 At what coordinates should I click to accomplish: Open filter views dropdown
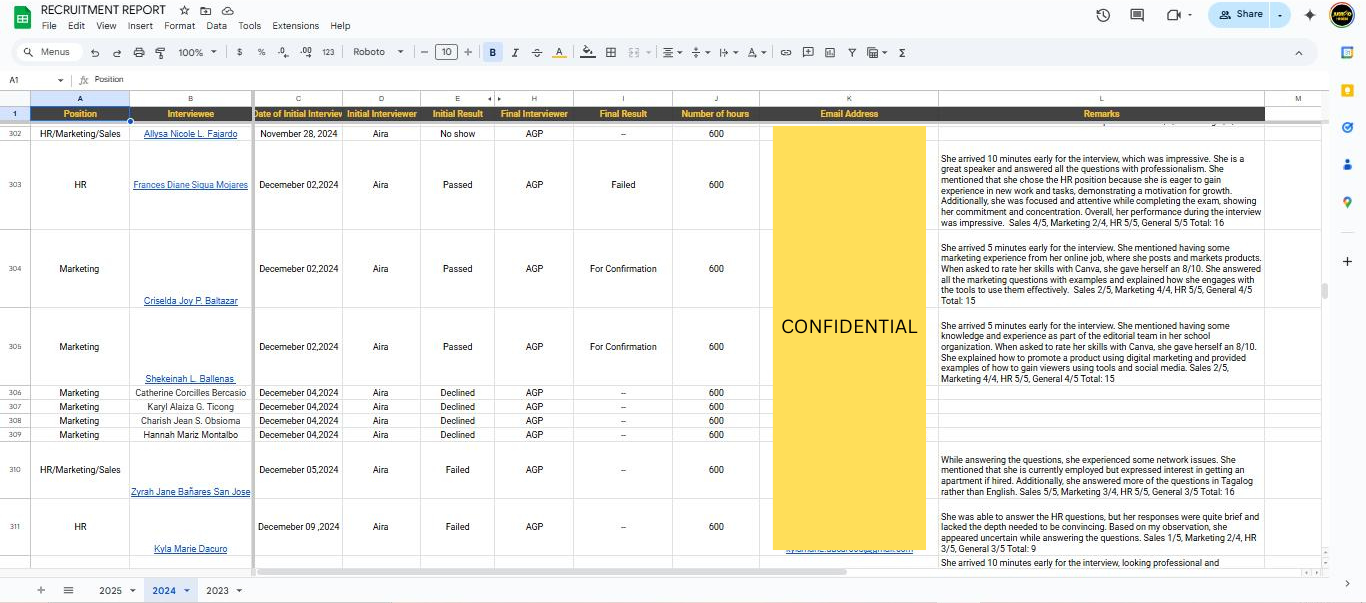(x=877, y=52)
